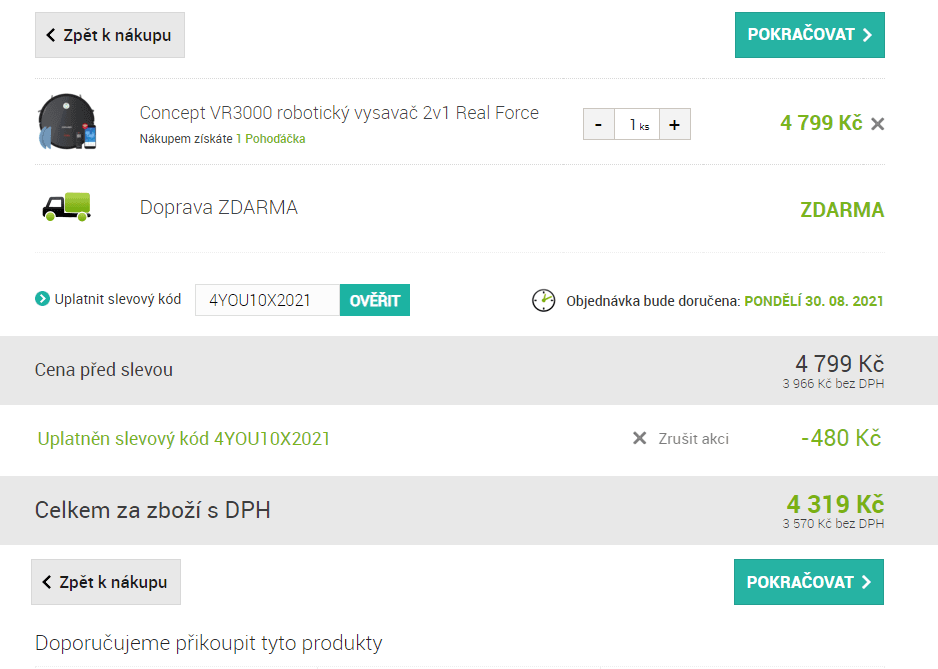Viewport: 938px width, 669px height.
Task: Click the delivery clock icon
Action: point(543,300)
